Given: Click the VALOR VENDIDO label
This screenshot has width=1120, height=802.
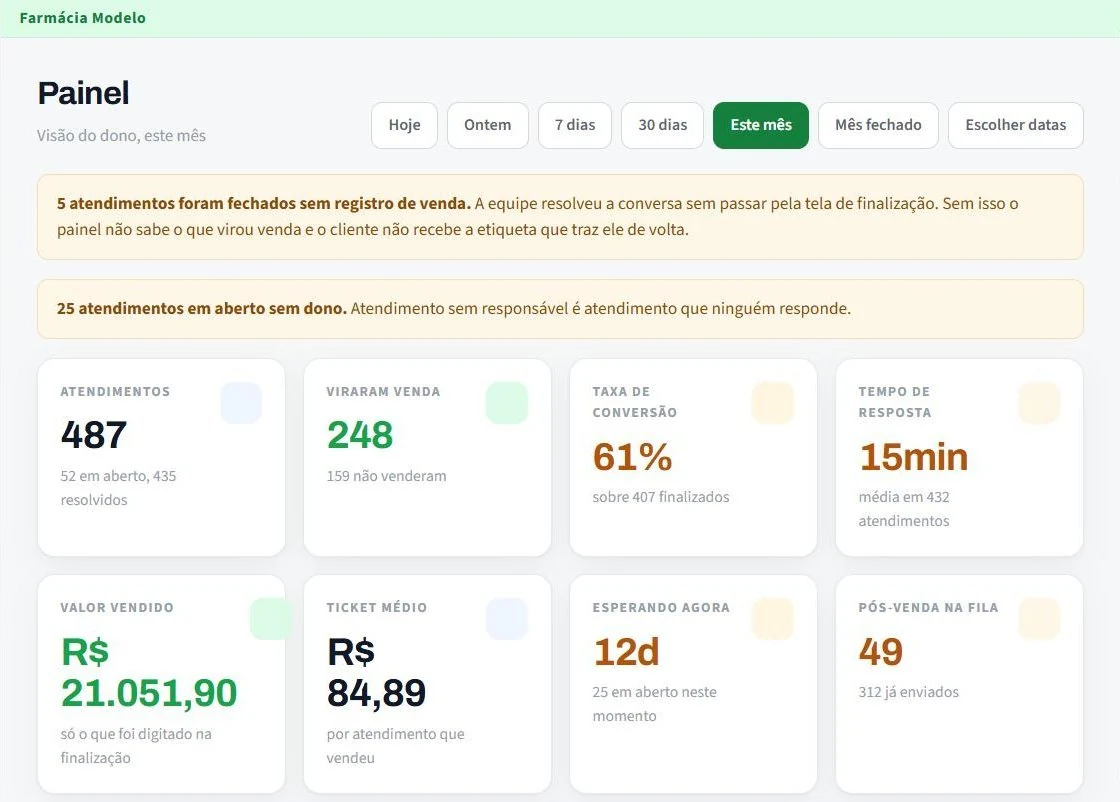Looking at the screenshot, I should 117,608.
